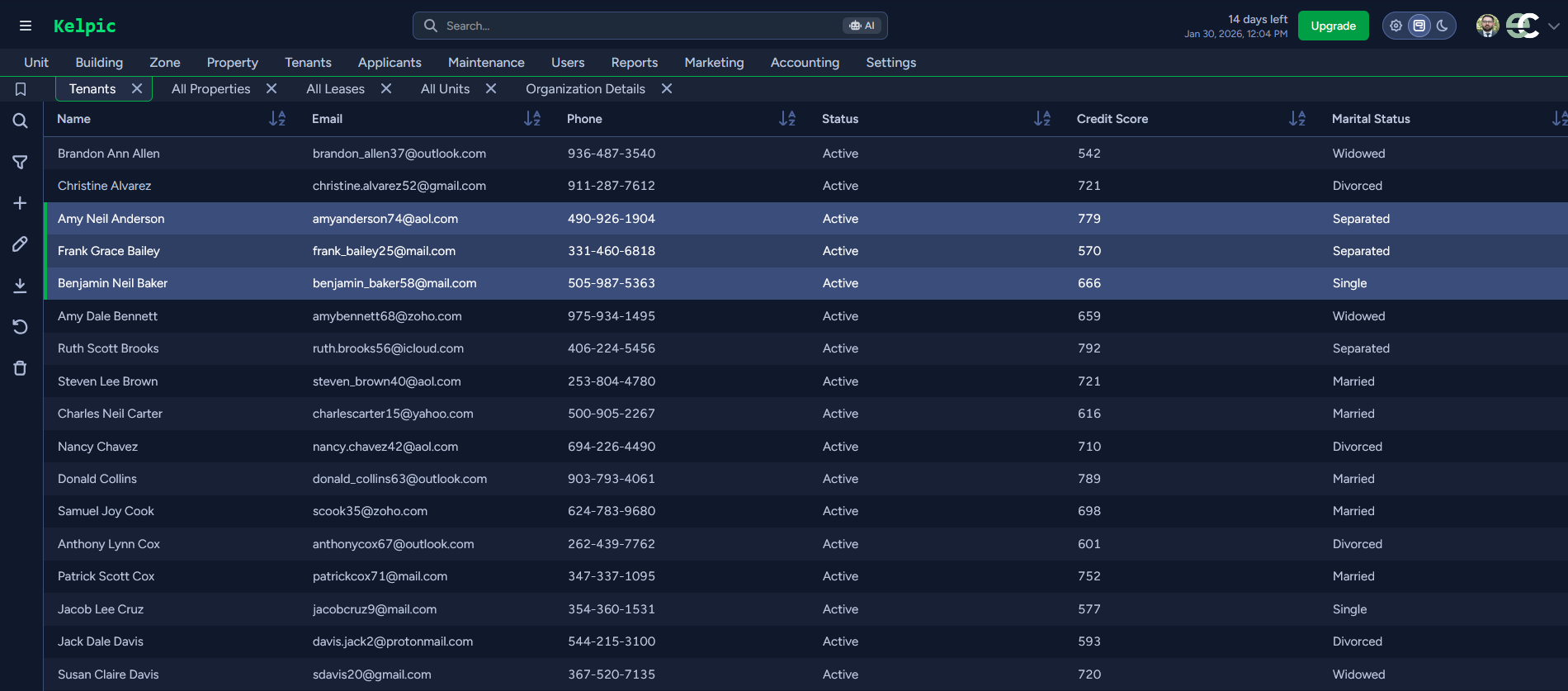Open the Zone menu
The image size is (1568, 691).
tap(165, 63)
